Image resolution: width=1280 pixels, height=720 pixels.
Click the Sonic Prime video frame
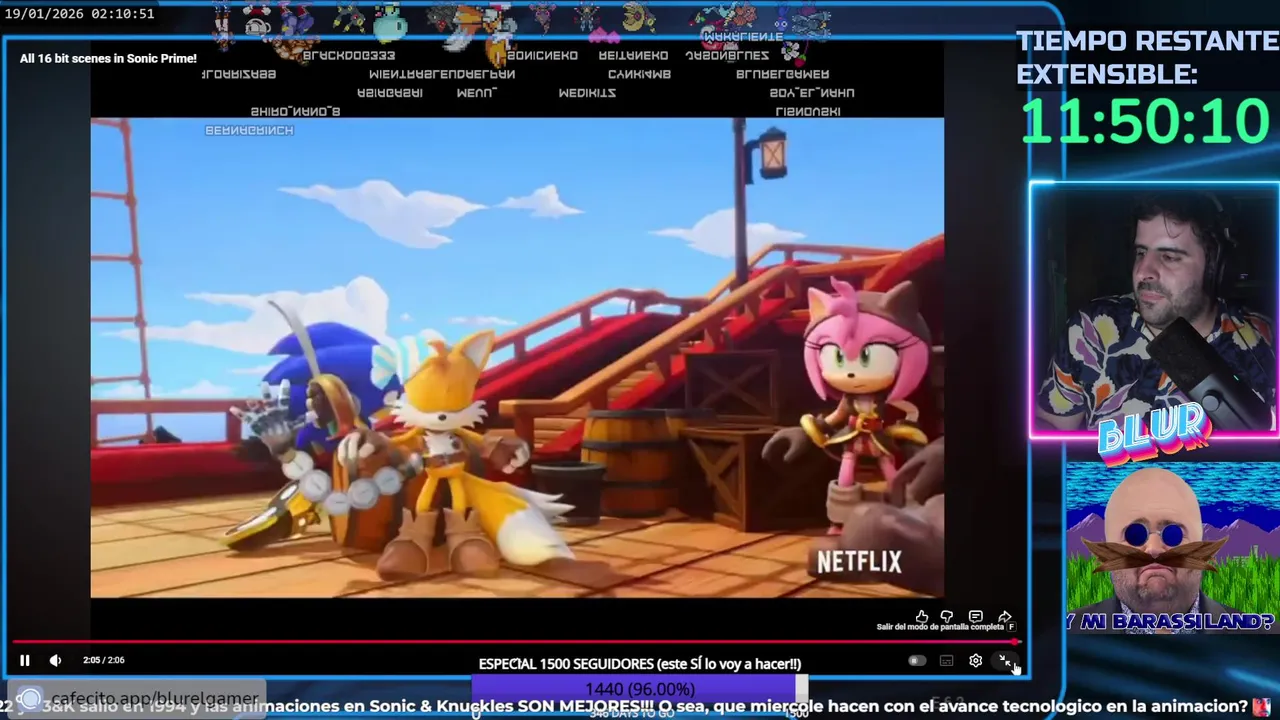pos(517,357)
